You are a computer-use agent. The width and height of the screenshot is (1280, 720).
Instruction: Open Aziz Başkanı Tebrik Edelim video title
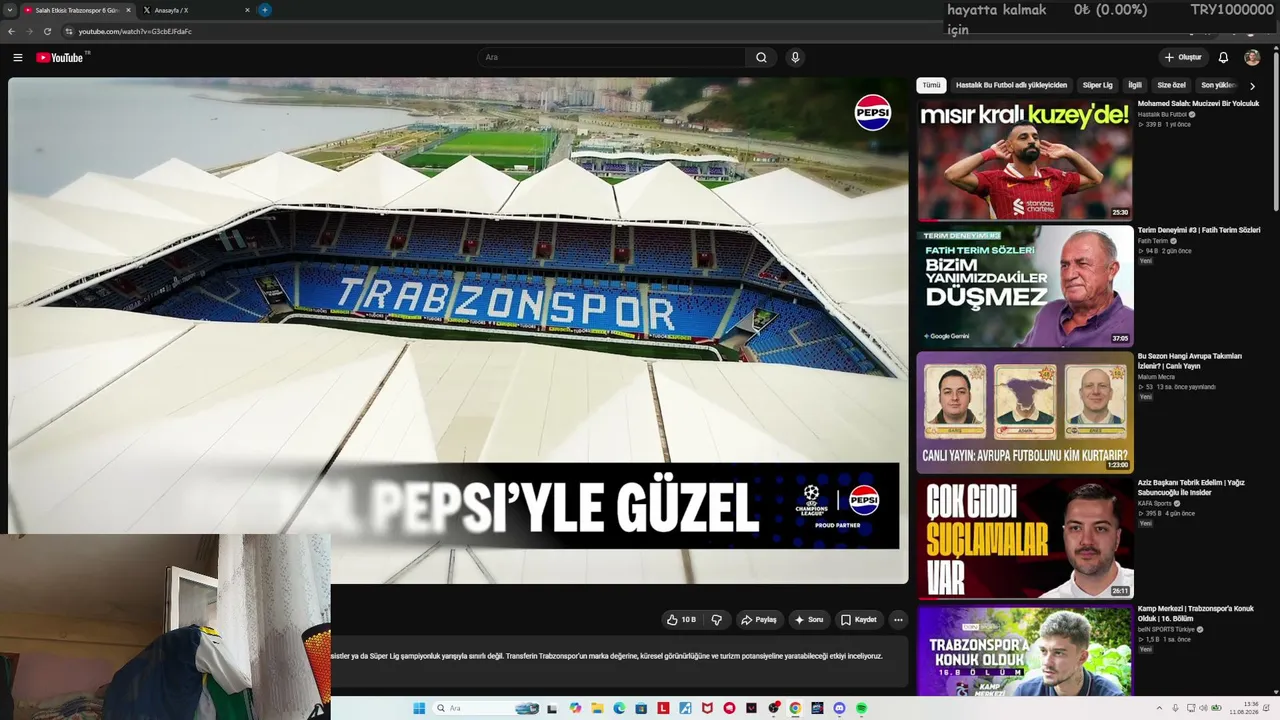[1191, 488]
